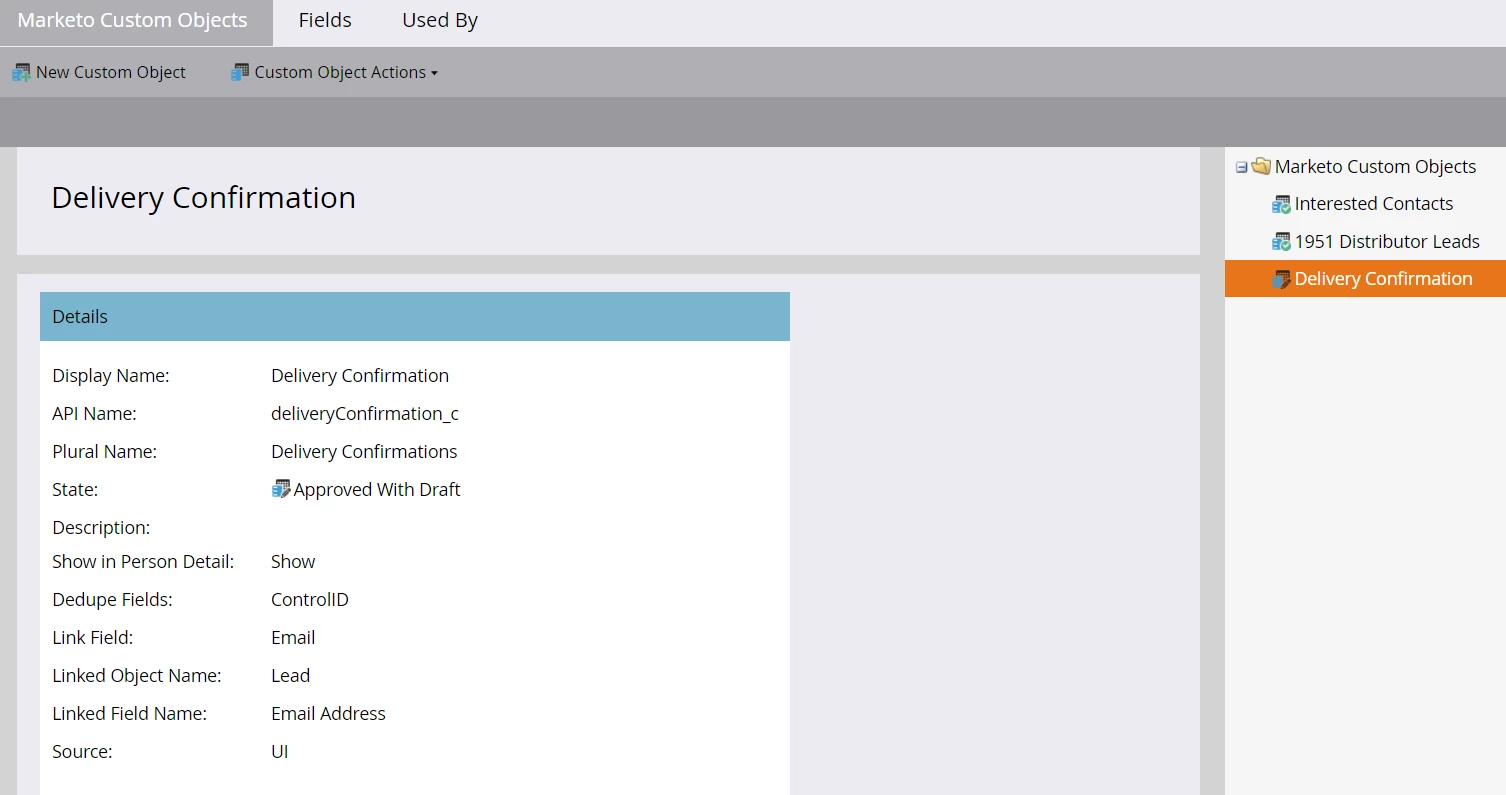Click the Source value UI
The width and height of the screenshot is (1506, 795).
pos(280,752)
